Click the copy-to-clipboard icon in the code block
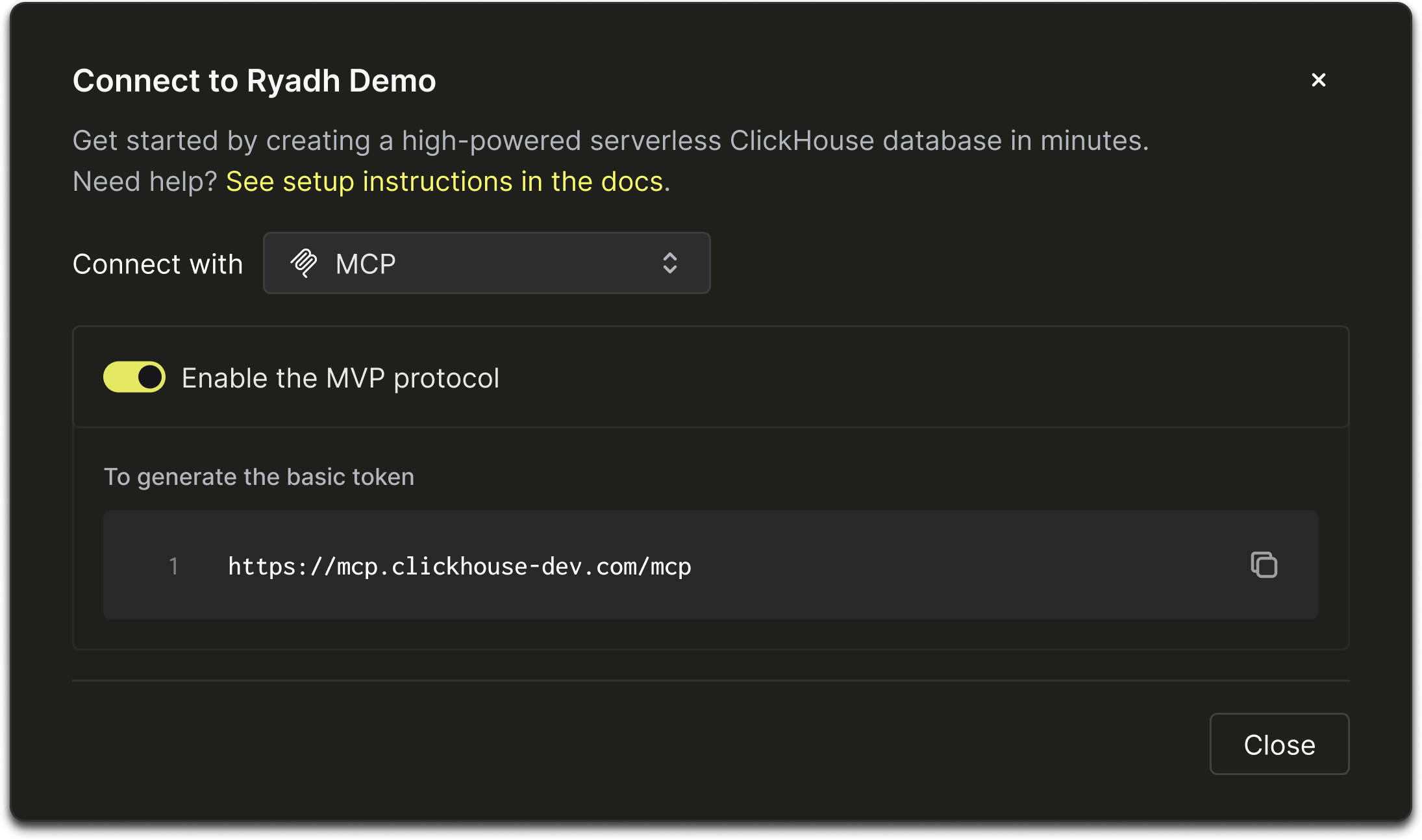The width and height of the screenshot is (1422, 840). click(1265, 565)
